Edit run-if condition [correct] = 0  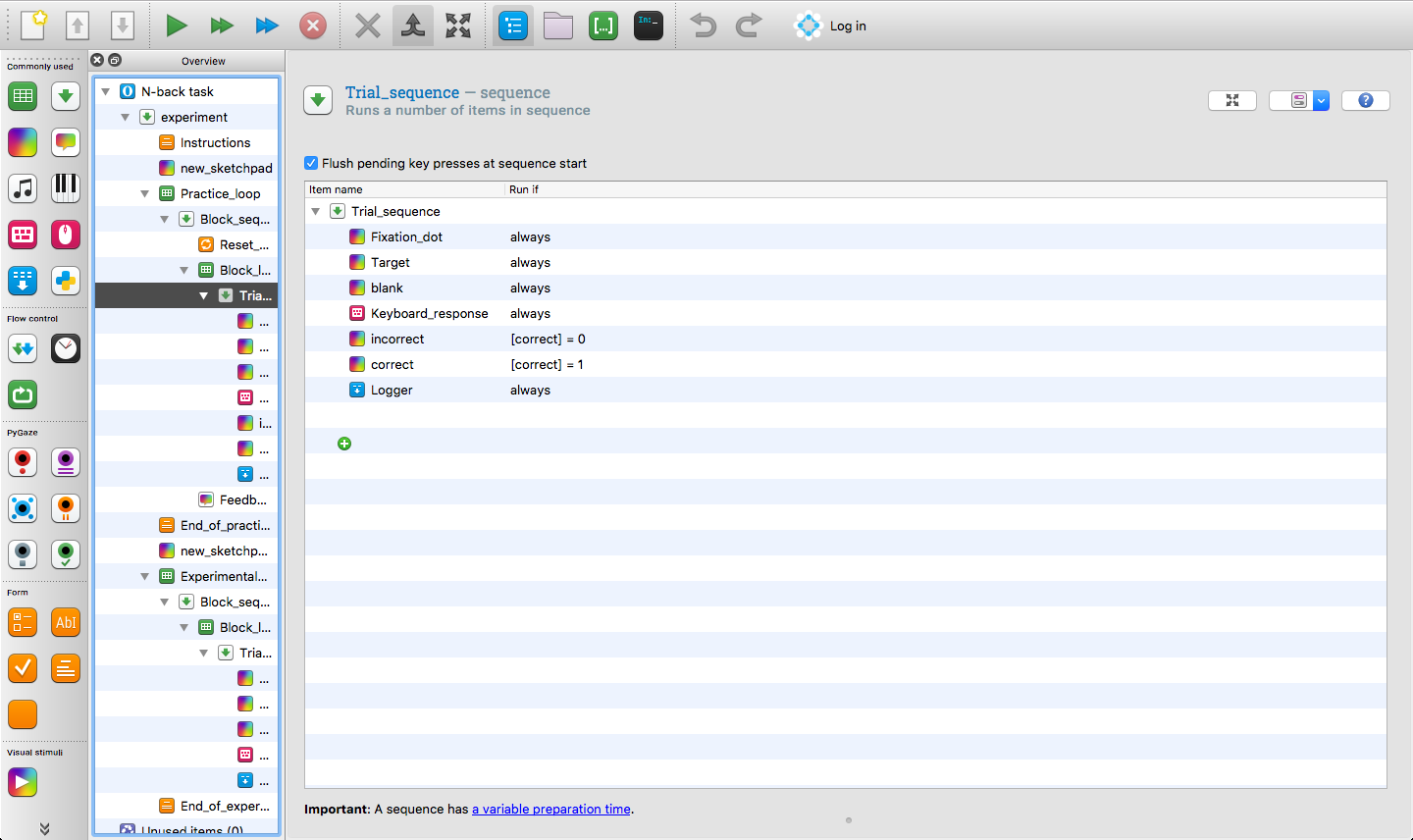point(548,339)
